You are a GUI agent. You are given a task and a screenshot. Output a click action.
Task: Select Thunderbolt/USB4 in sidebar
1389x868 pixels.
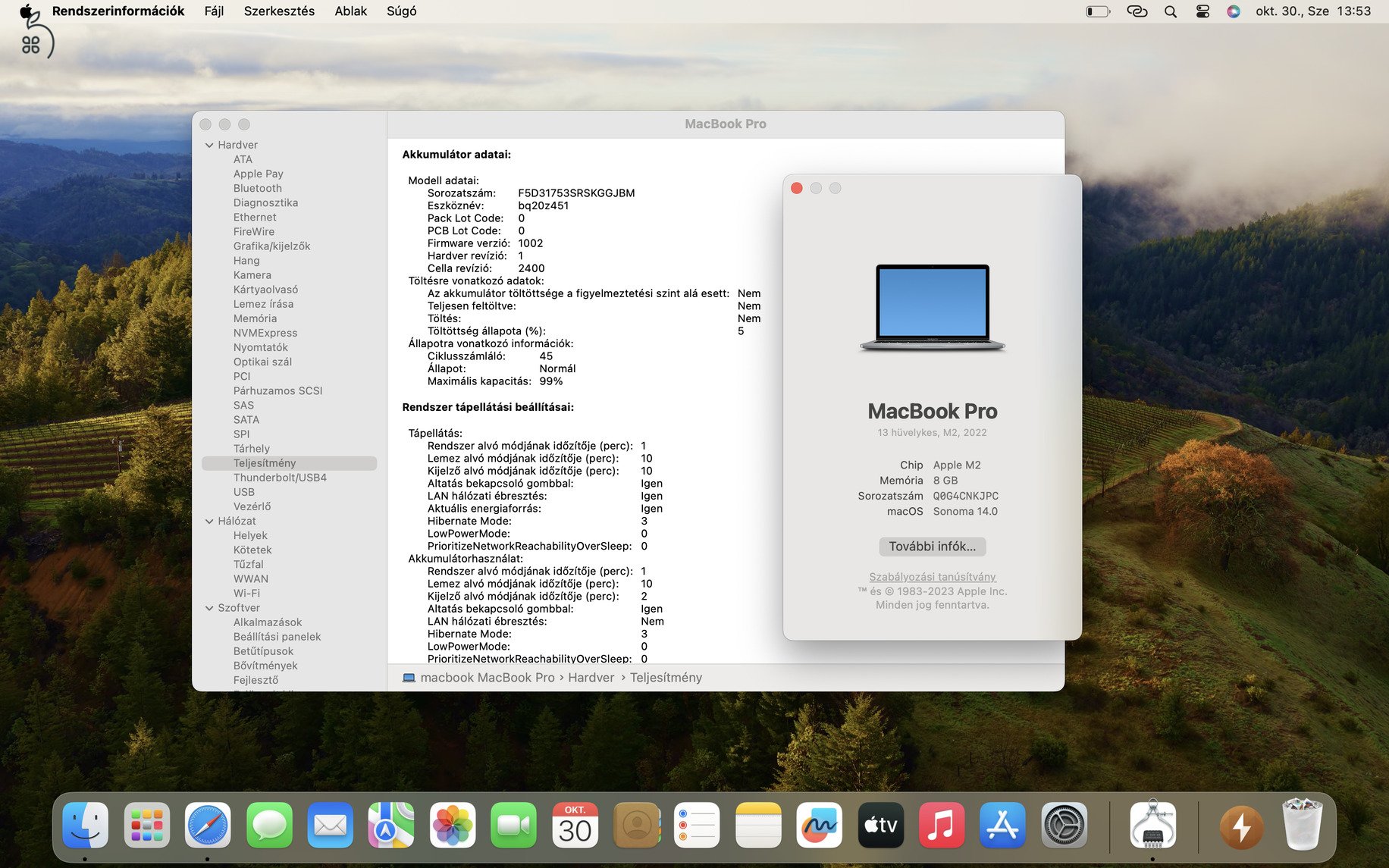(281, 478)
